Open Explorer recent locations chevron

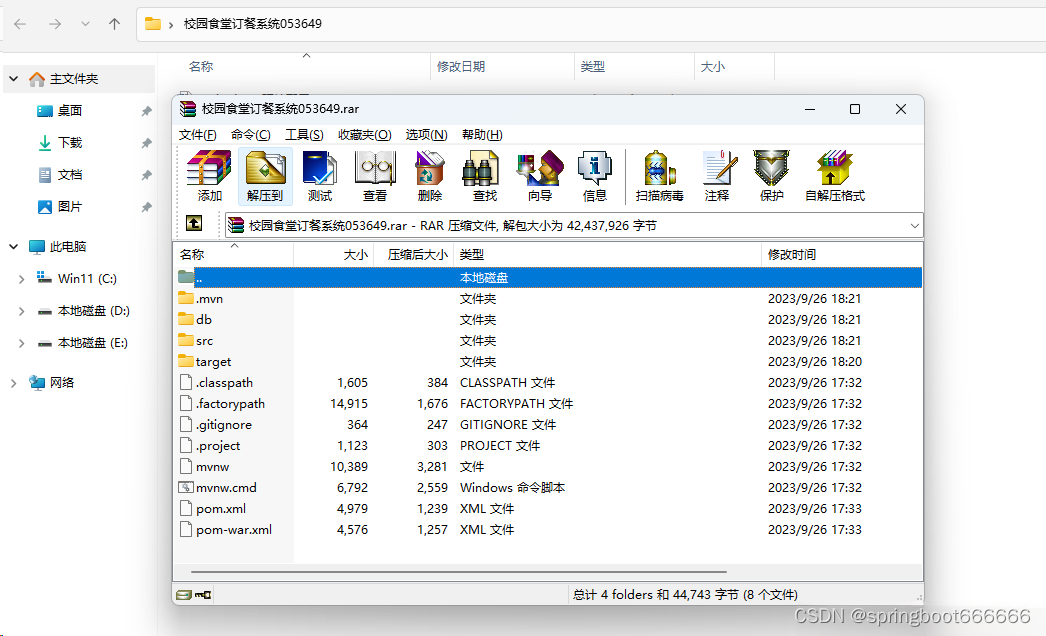(85, 24)
